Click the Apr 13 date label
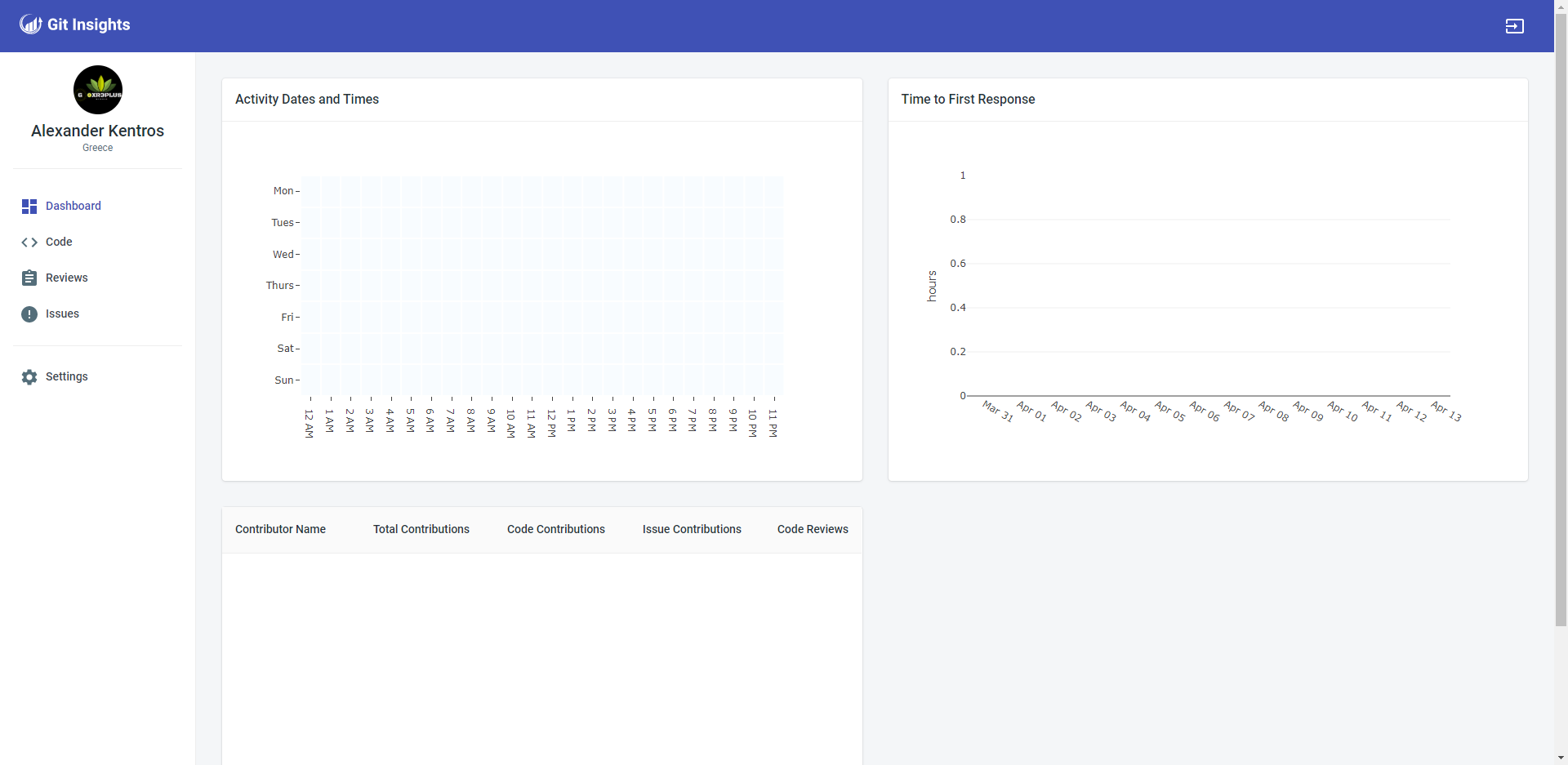The width and height of the screenshot is (1568, 765). coord(1446,411)
